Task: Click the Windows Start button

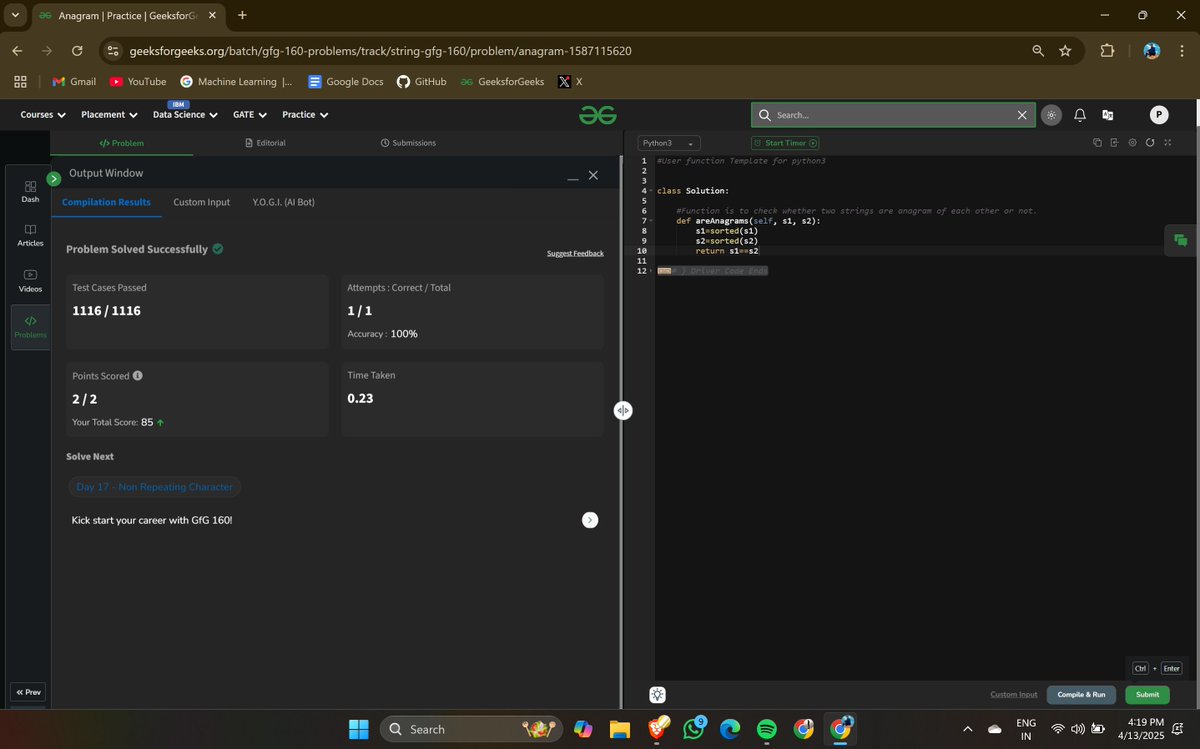Action: (359, 729)
